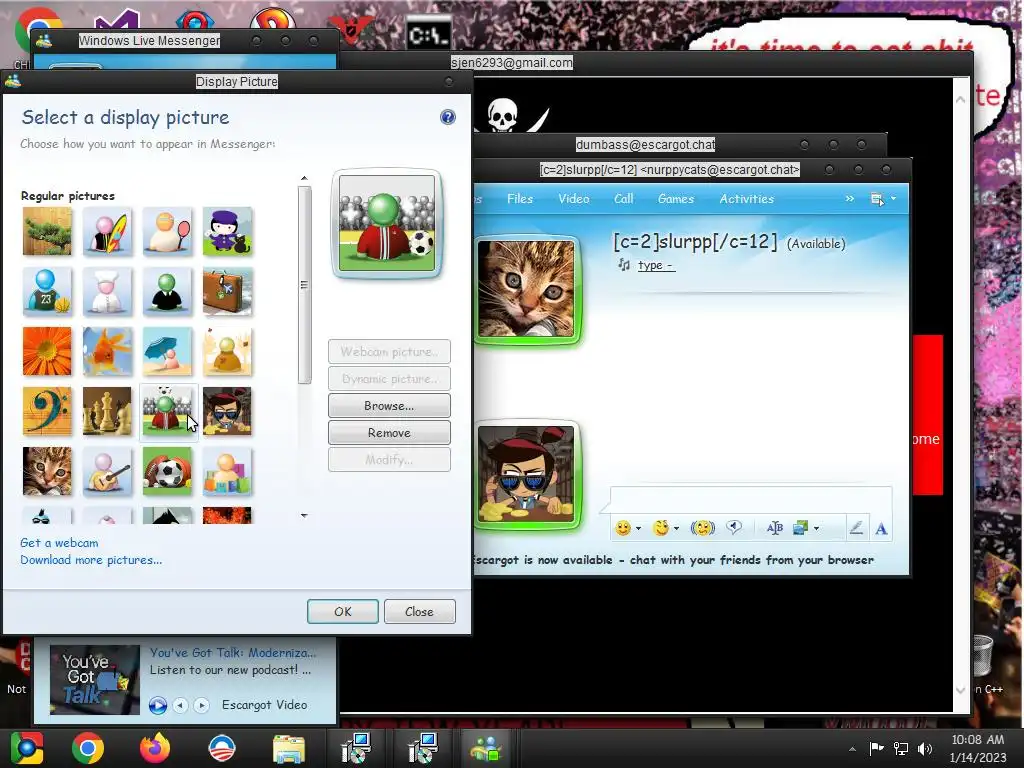Pick the green buddy in black suit picture
The image size is (1024, 768).
(167, 291)
